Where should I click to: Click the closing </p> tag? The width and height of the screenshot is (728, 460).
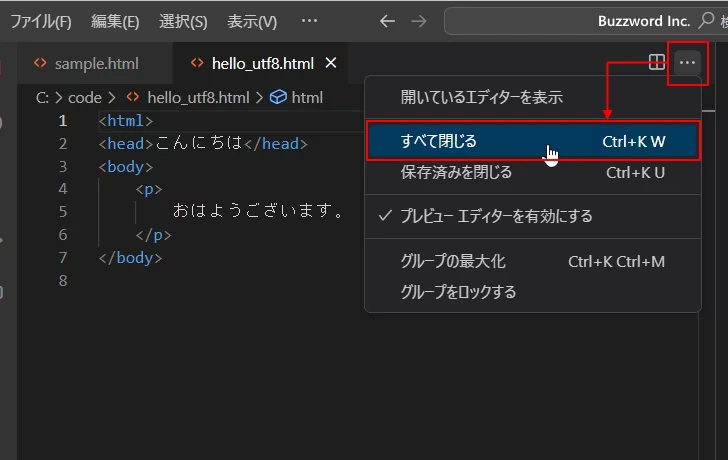[153, 235]
